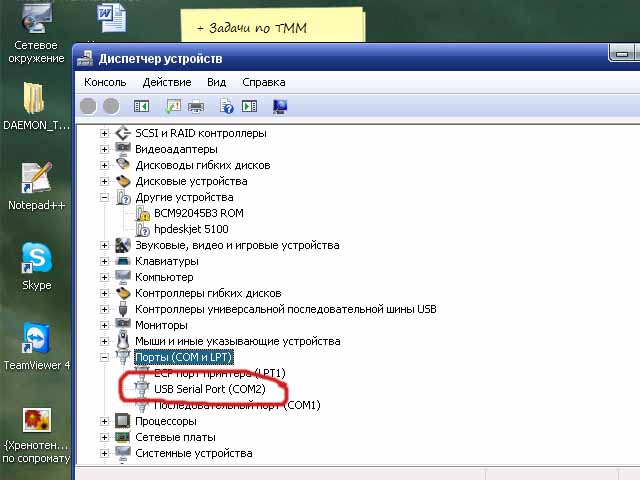Click the Дисковые устройства label
The height and width of the screenshot is (480, 640).
point(191,181)
